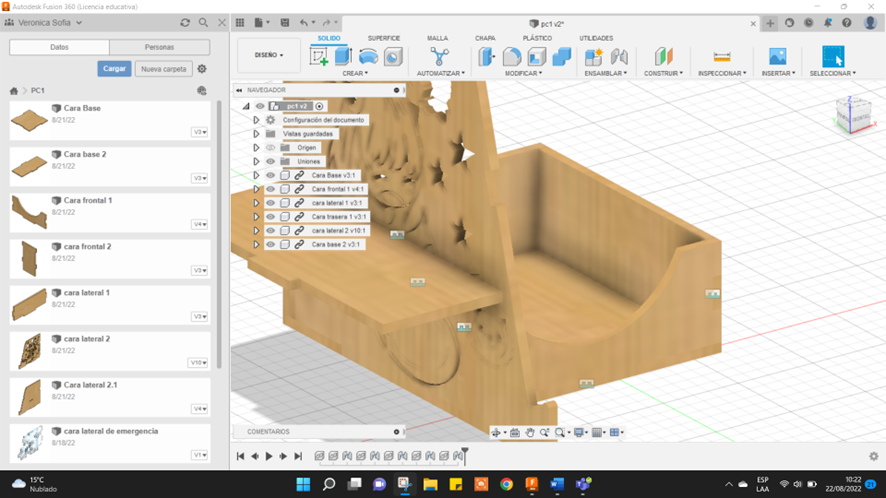Expand Configuración del documento node
The width and height of the screenshot is (886, 498).
[256, 120]
